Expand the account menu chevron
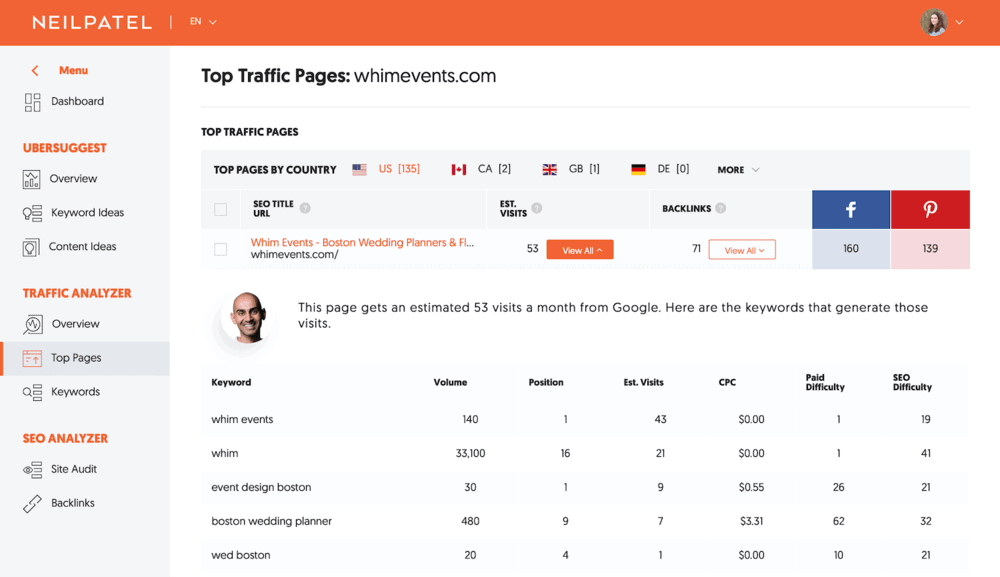 click(x=959, y=22)
